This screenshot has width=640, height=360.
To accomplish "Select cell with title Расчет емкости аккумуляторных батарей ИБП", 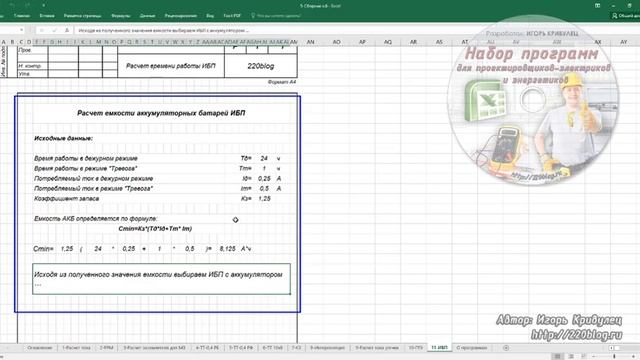I will click(x=161, y=113).
